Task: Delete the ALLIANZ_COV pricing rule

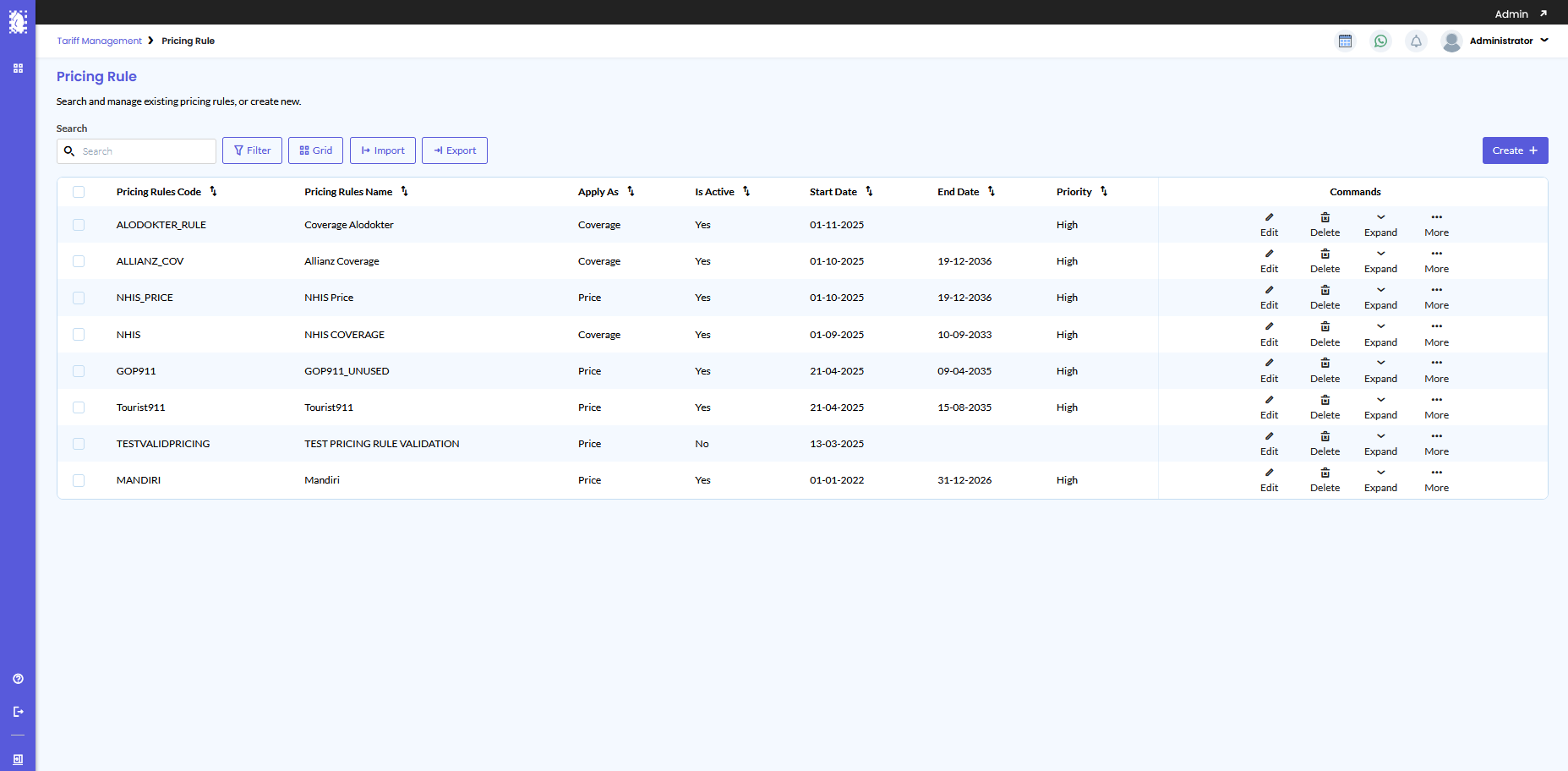Action: [1325, 261]
